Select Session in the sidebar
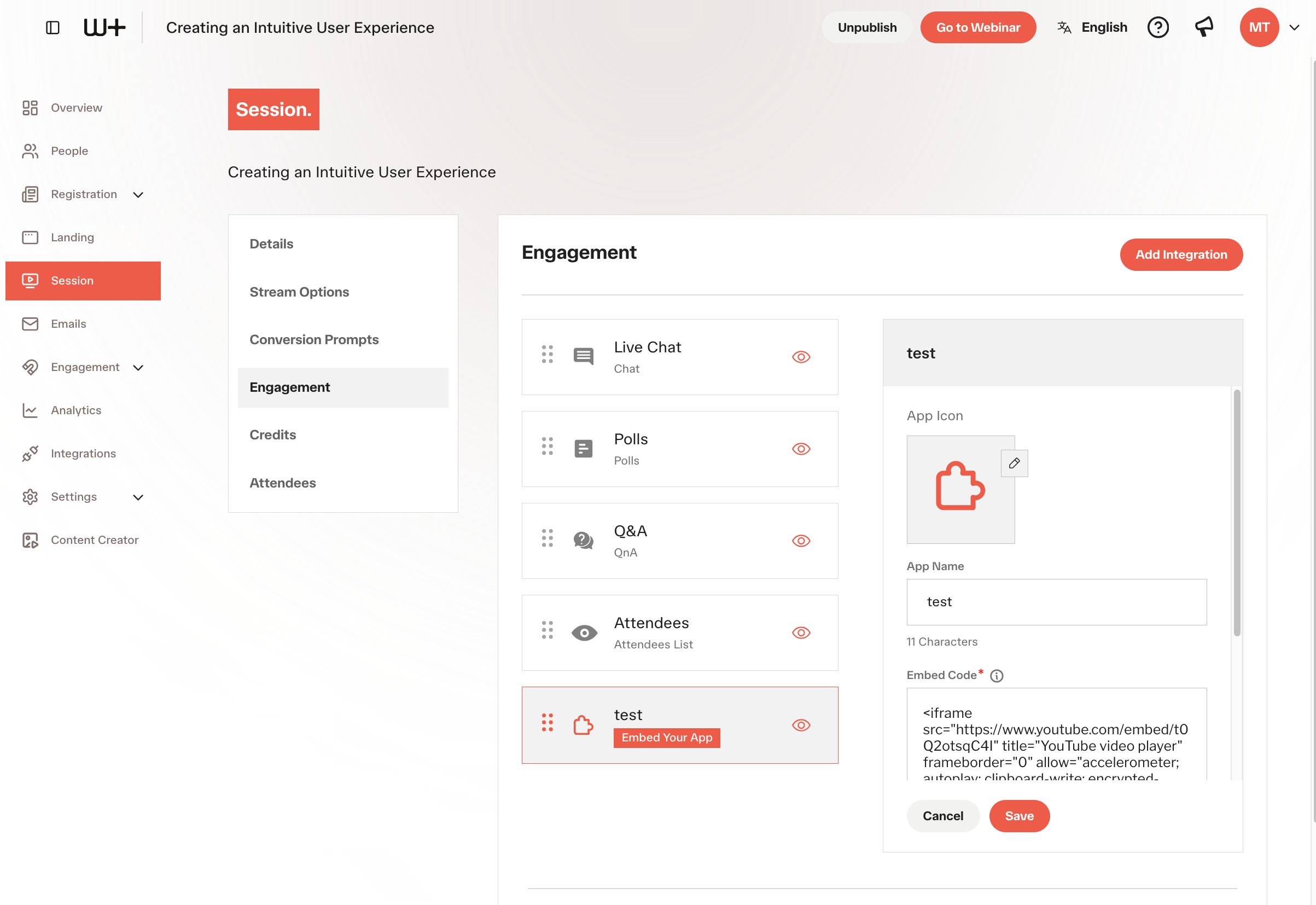 click(x=83, y=281)
